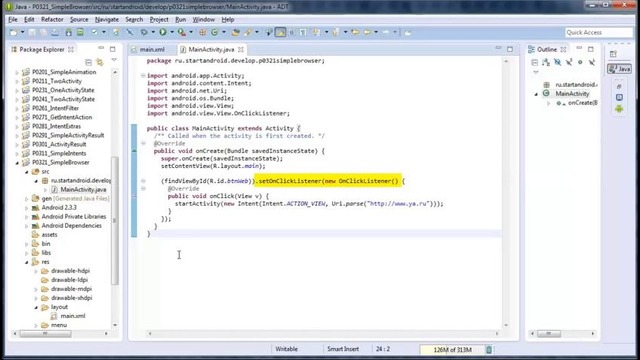
Task: Click the green Android icon in sidebar
Action: click(x=619, y=109)
